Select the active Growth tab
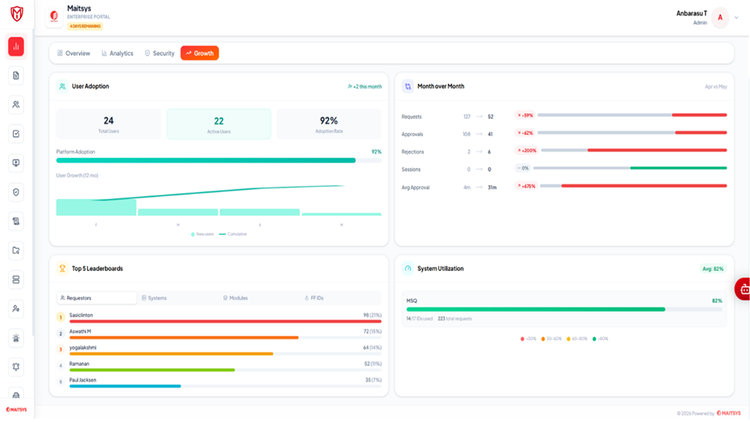Viewport: 750px width, 422px height. click(199, 53)
